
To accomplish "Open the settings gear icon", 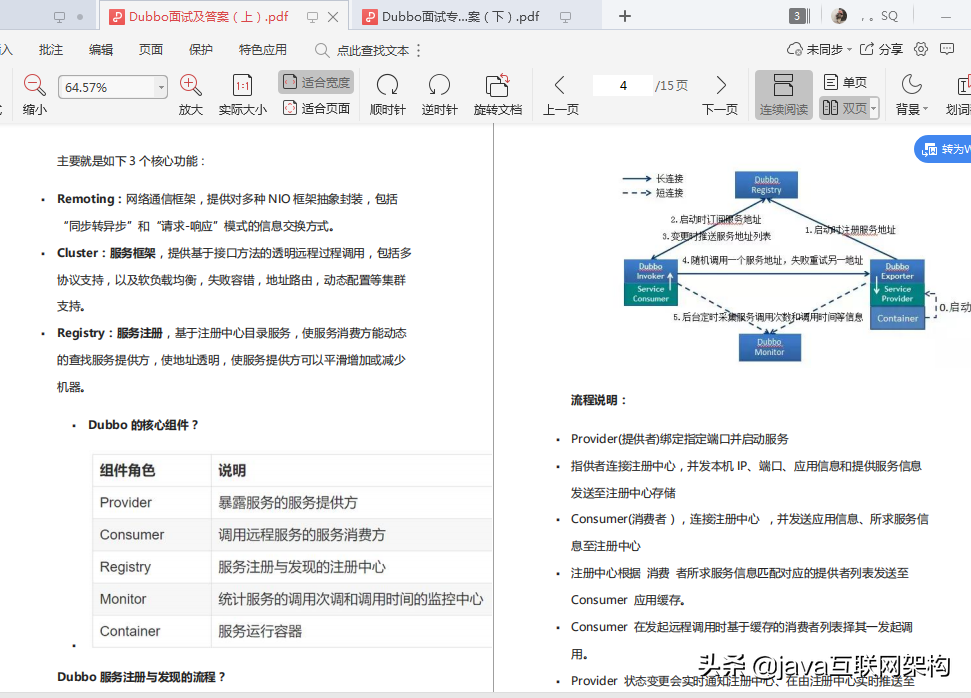I will click(921, 49).
